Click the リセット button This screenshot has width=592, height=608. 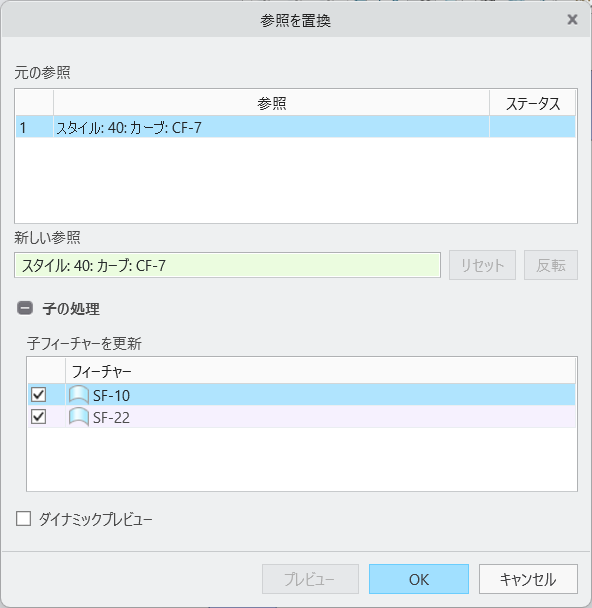[x=482, y=265]
